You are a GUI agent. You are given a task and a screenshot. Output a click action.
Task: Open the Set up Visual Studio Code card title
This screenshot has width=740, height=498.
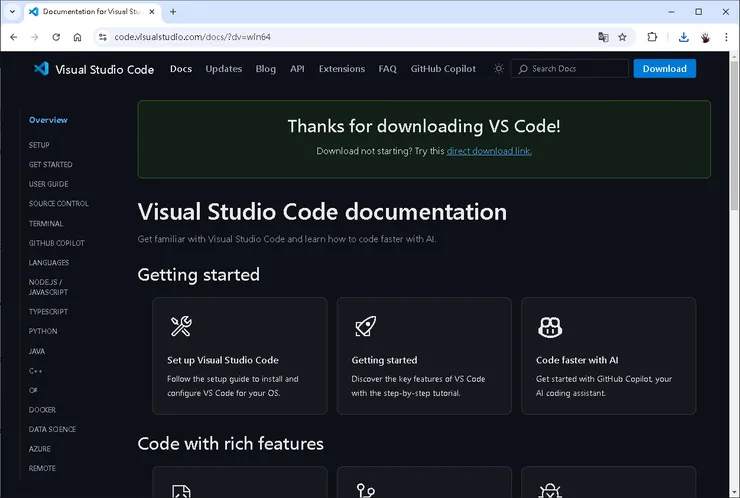click(x=223, y=360)
